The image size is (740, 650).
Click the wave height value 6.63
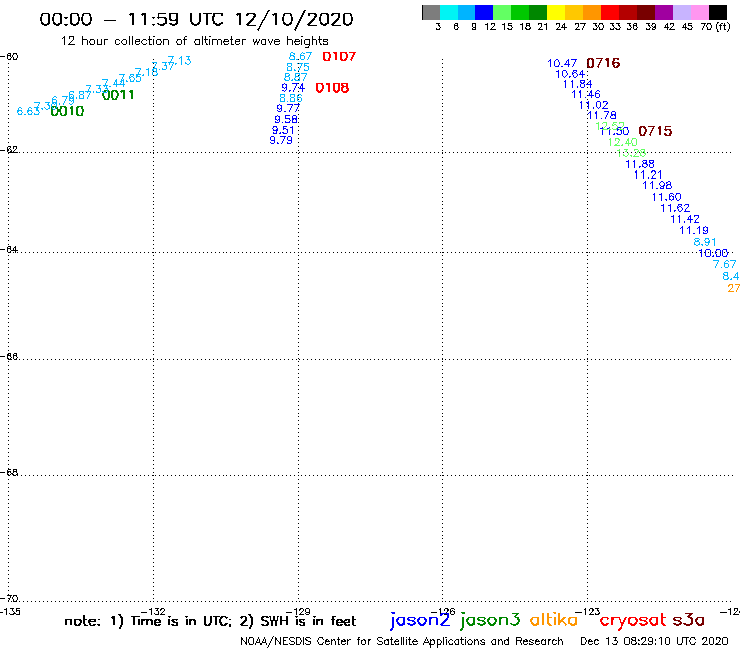[28, 111]
